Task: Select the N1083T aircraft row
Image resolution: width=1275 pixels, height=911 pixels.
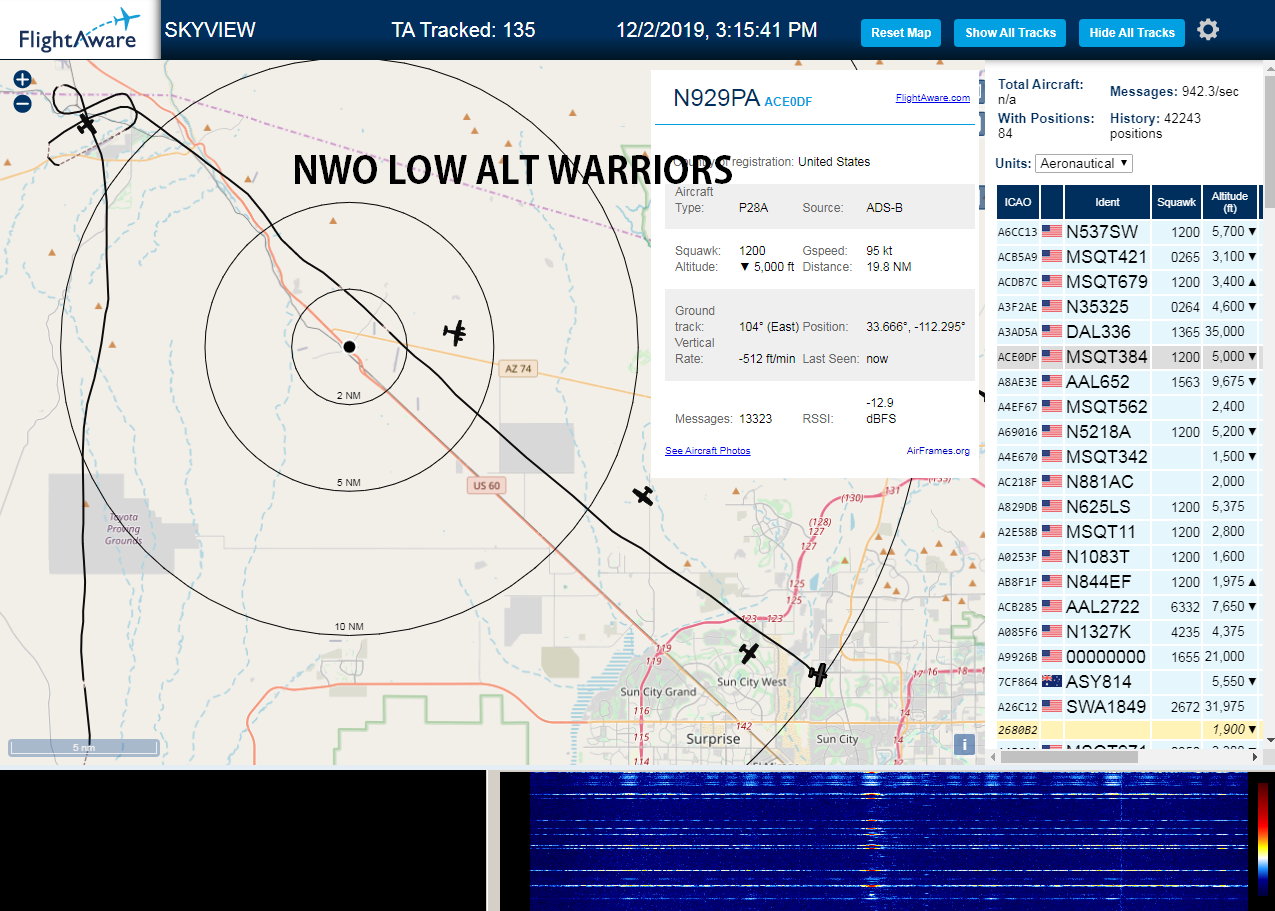Action: coord(1128,556)
